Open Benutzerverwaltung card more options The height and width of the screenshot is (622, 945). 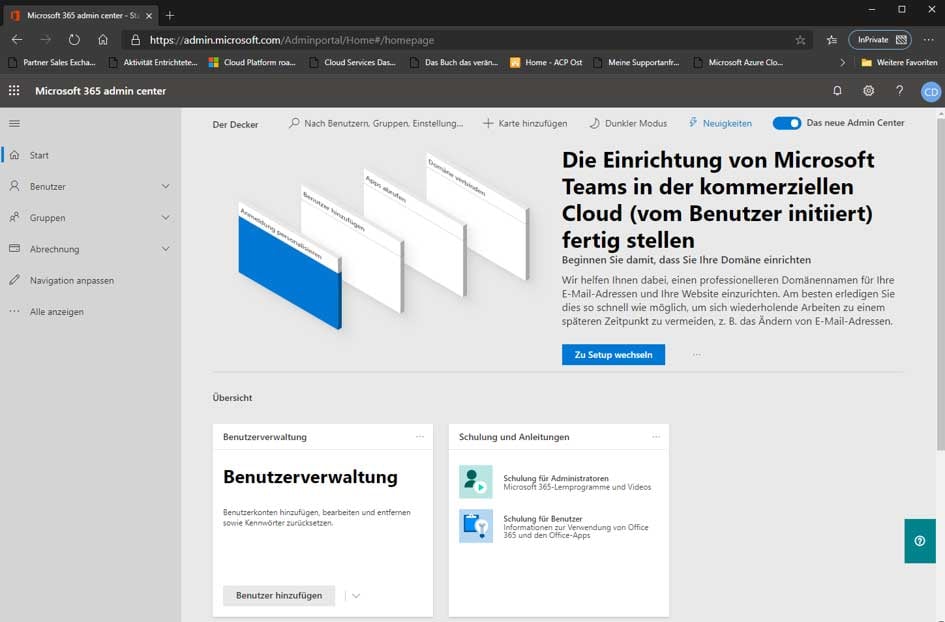(x=420, y=436)
